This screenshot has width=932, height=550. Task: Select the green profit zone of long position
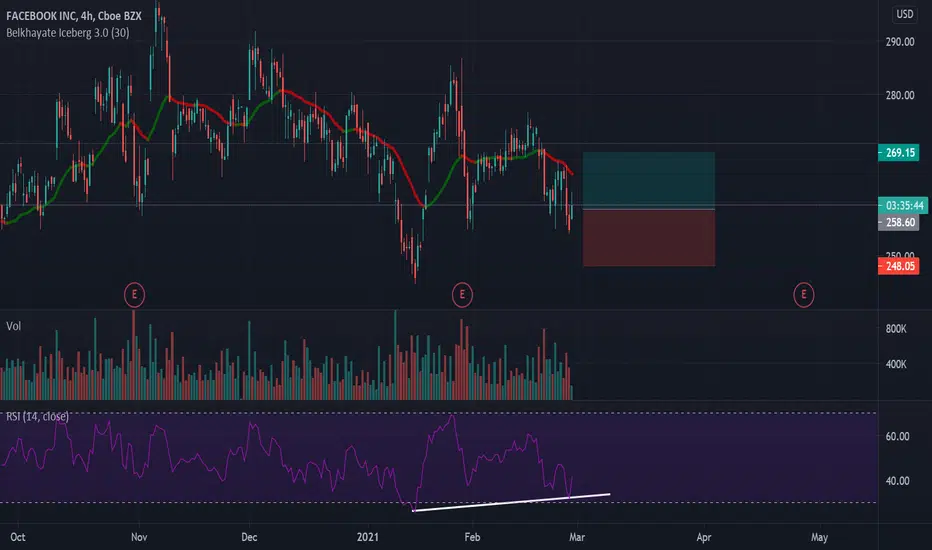648,181
